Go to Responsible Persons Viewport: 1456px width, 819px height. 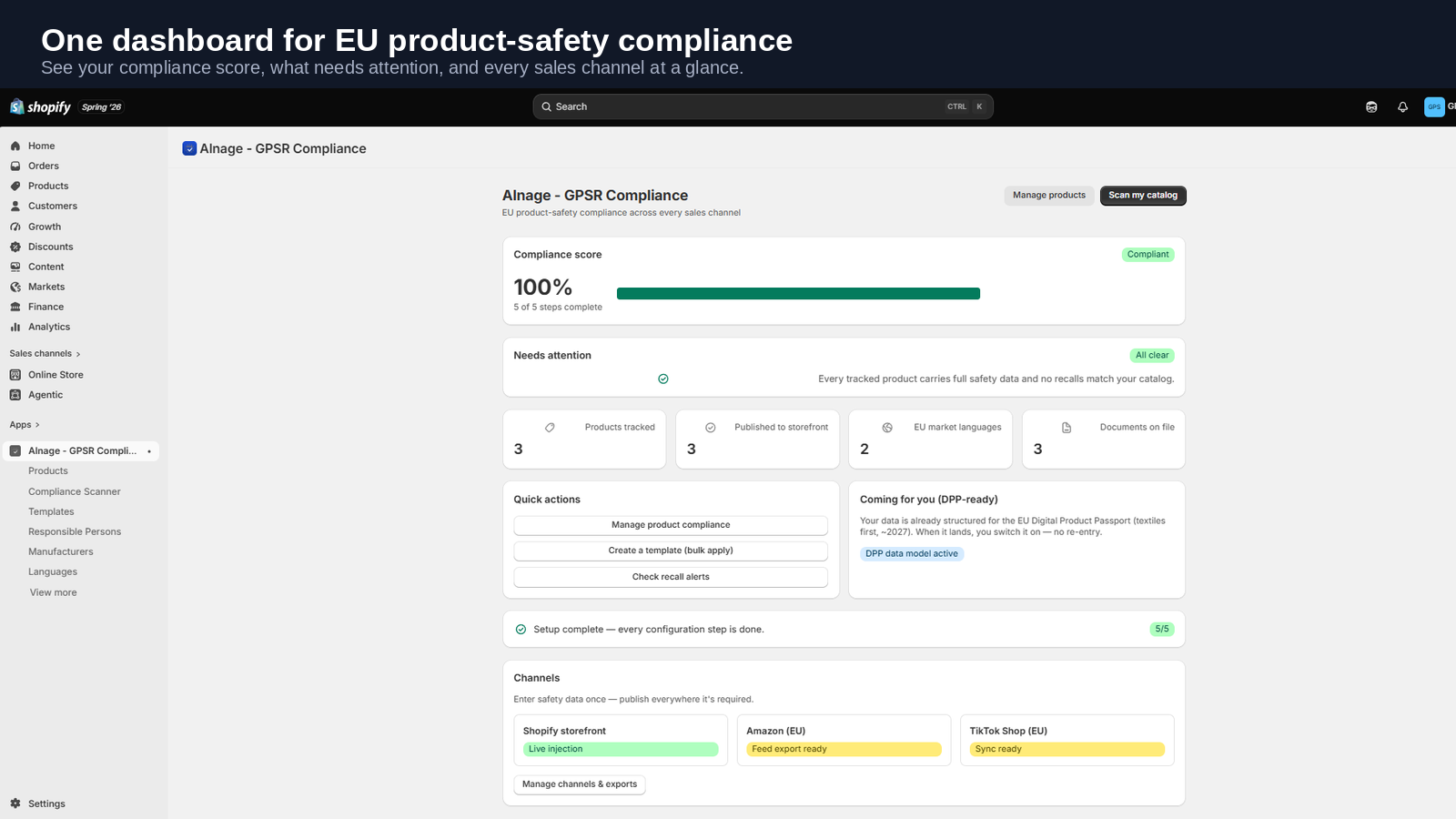(x=75, y=531)
